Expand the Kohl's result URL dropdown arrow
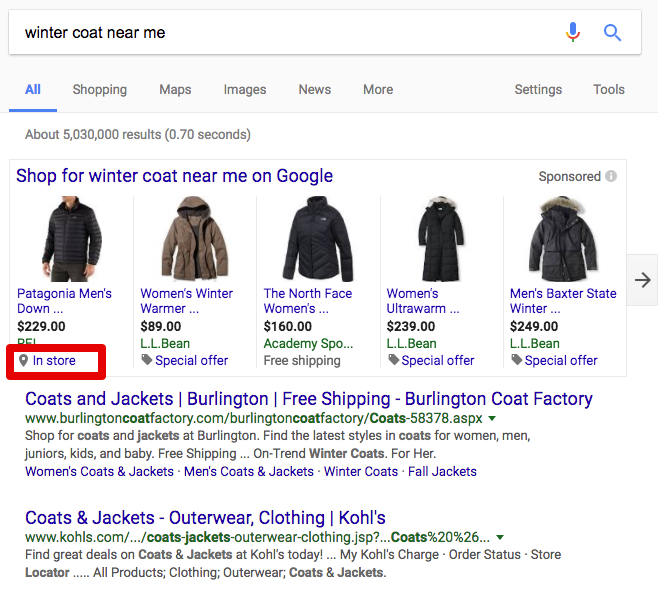 499,537
